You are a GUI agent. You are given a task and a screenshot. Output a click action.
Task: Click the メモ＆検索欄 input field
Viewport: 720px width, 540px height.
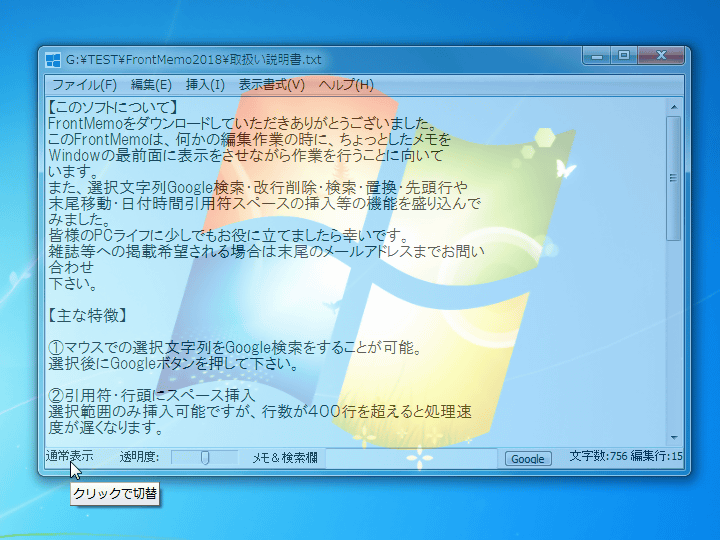411,458
